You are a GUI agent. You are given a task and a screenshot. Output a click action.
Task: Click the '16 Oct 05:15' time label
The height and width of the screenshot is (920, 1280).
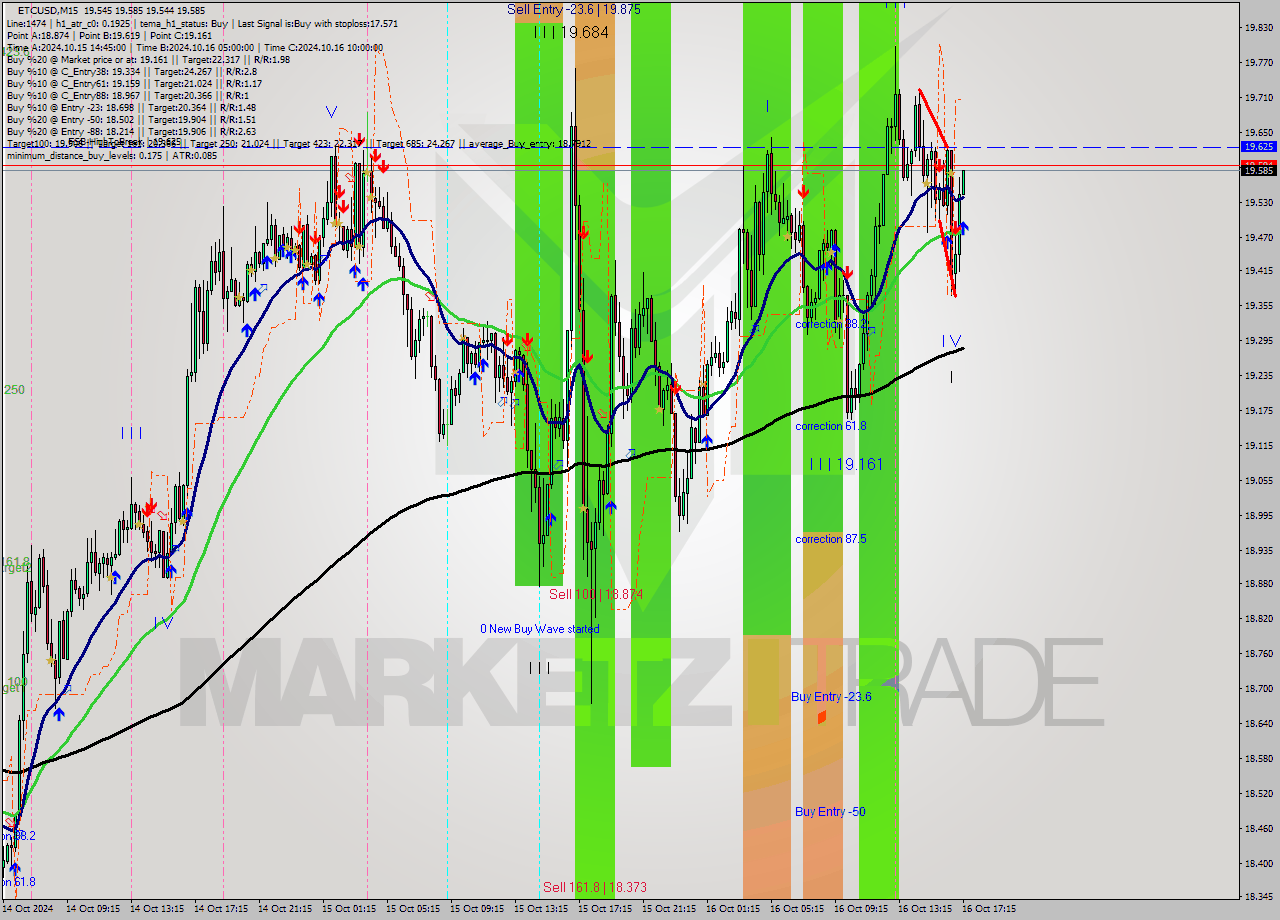[x=797, y=909]
